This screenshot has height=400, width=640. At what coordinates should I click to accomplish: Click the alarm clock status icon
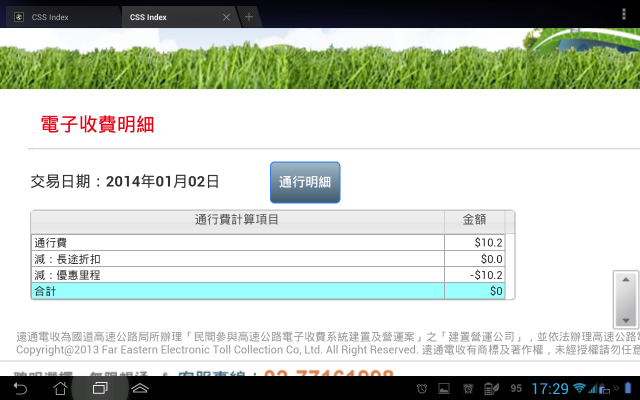tap(422, 389)
